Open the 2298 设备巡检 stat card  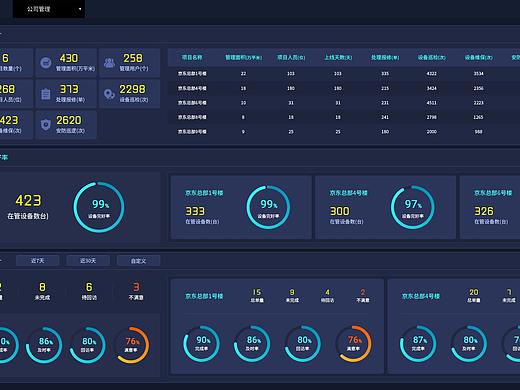click(130, 94)
